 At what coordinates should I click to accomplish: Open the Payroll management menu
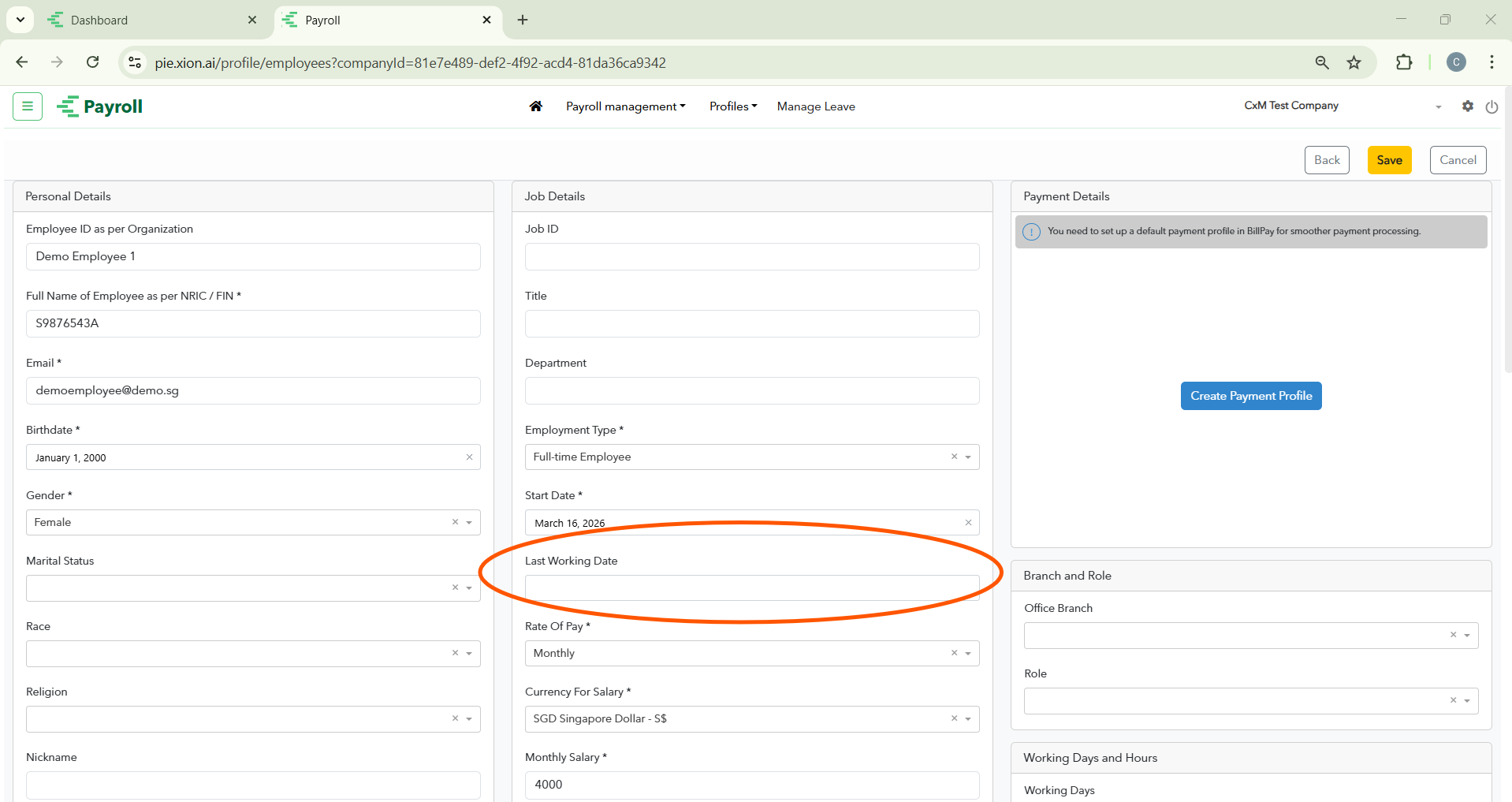[625, 106]
